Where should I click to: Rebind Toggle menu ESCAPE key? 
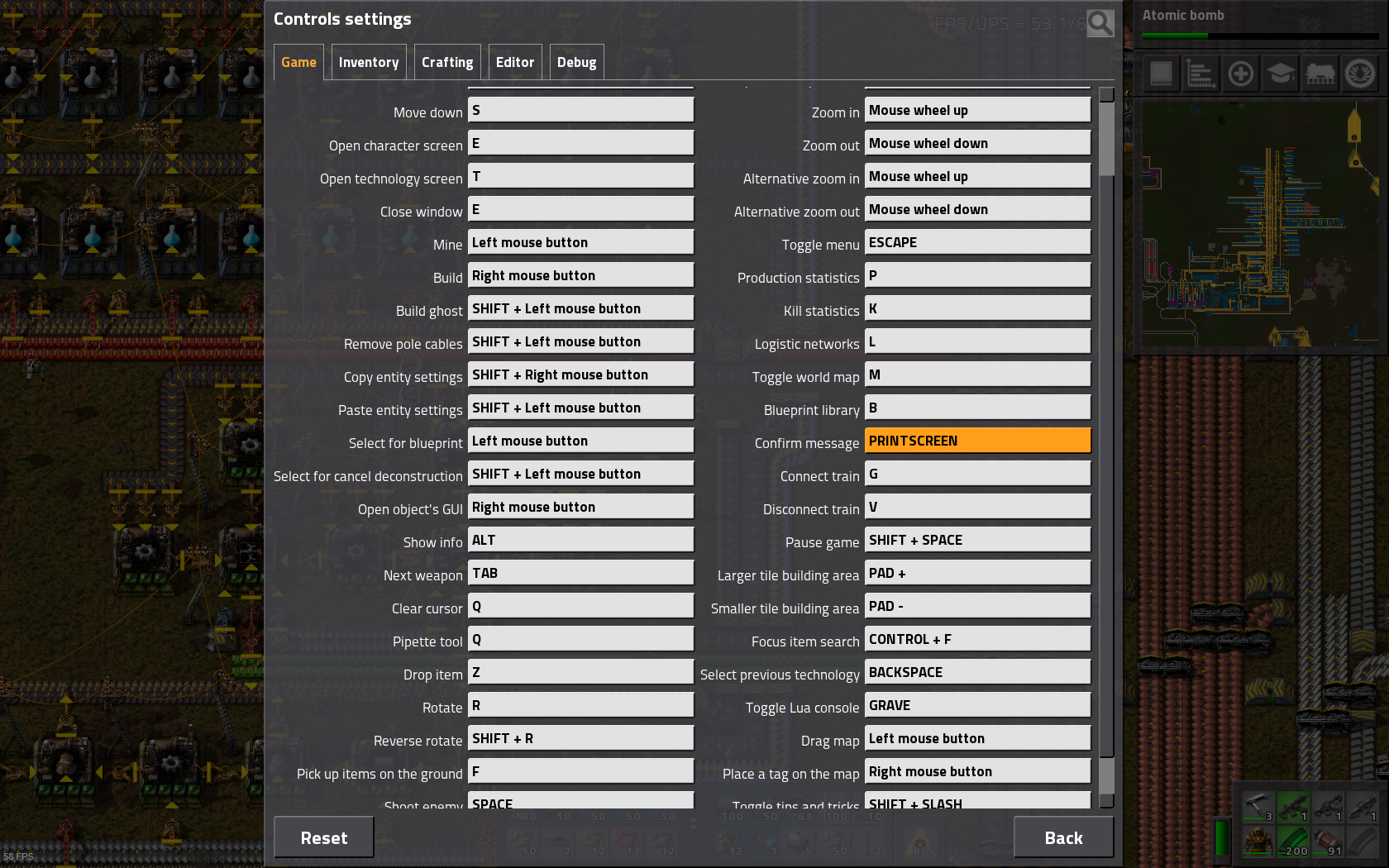(977, 242)
